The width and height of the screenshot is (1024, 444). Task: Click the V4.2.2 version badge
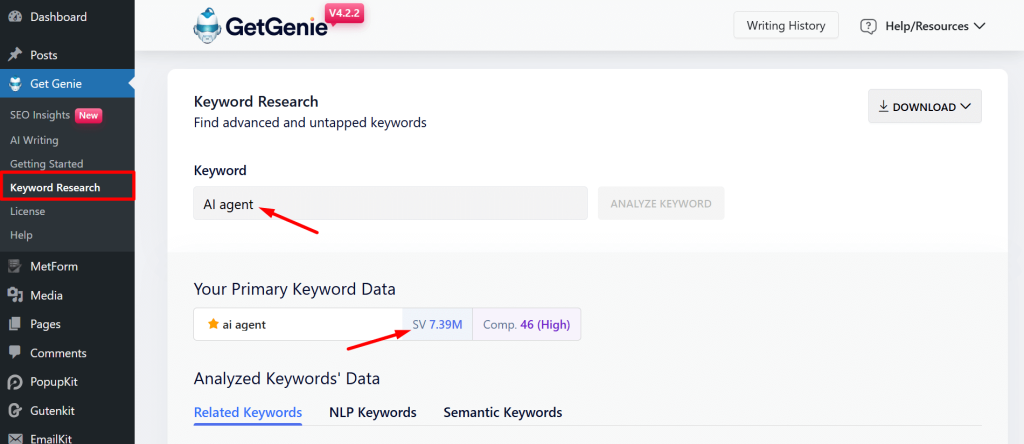tap(344, 14)
